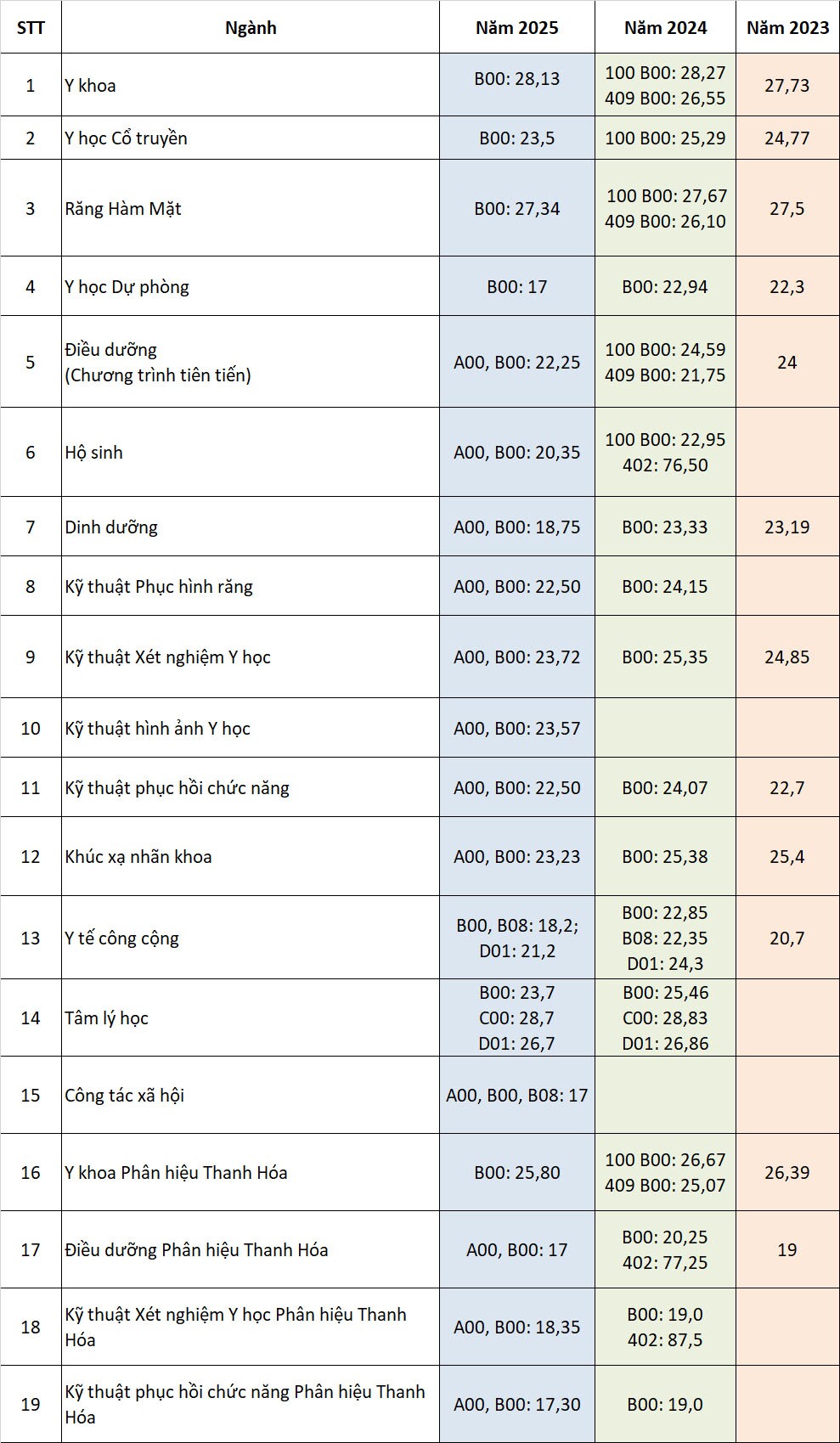Image resolution: width=840 pixels, height=1443 pixels.
Task: Select the 26,39 score cell
Action: (787, 1172)
